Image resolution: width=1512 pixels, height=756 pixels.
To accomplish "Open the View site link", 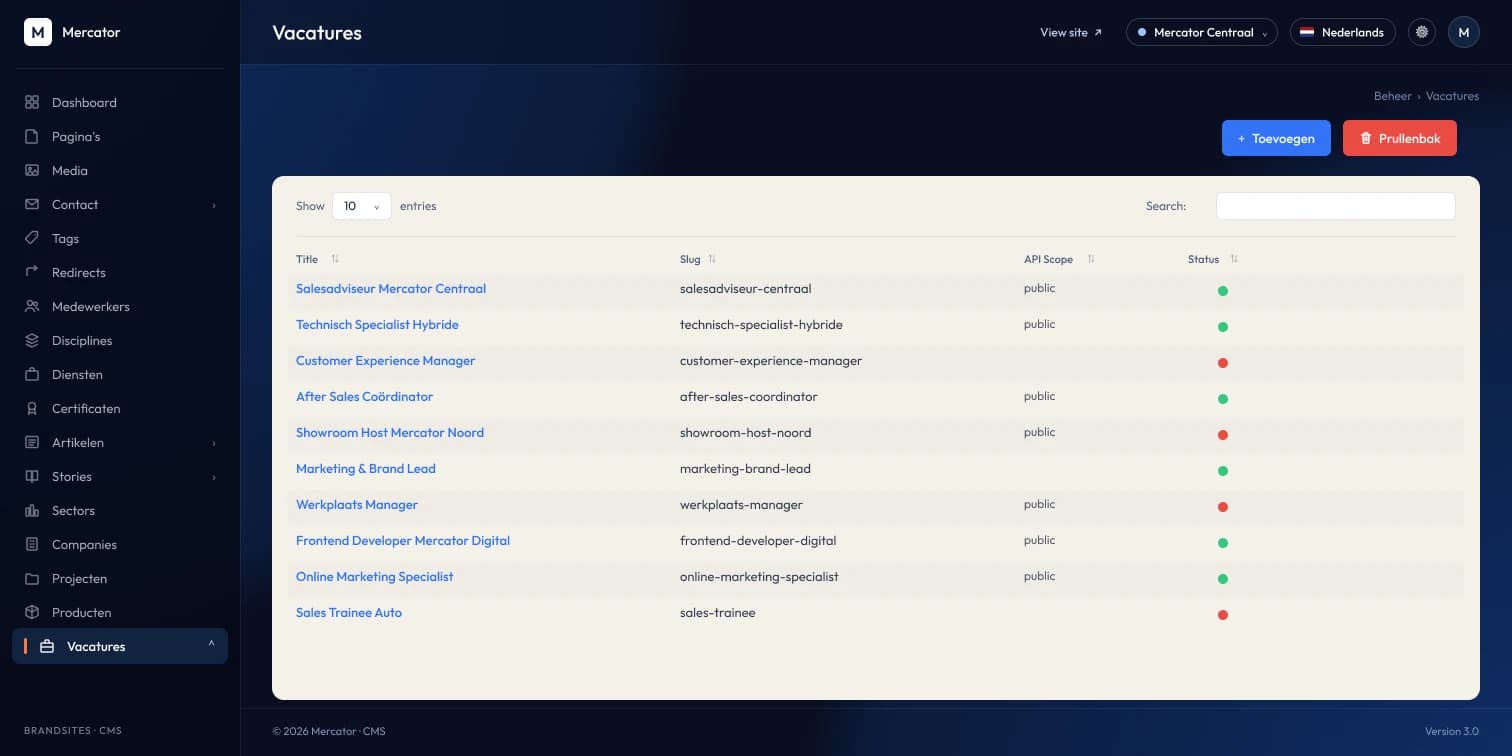I will click(1071, 32).
